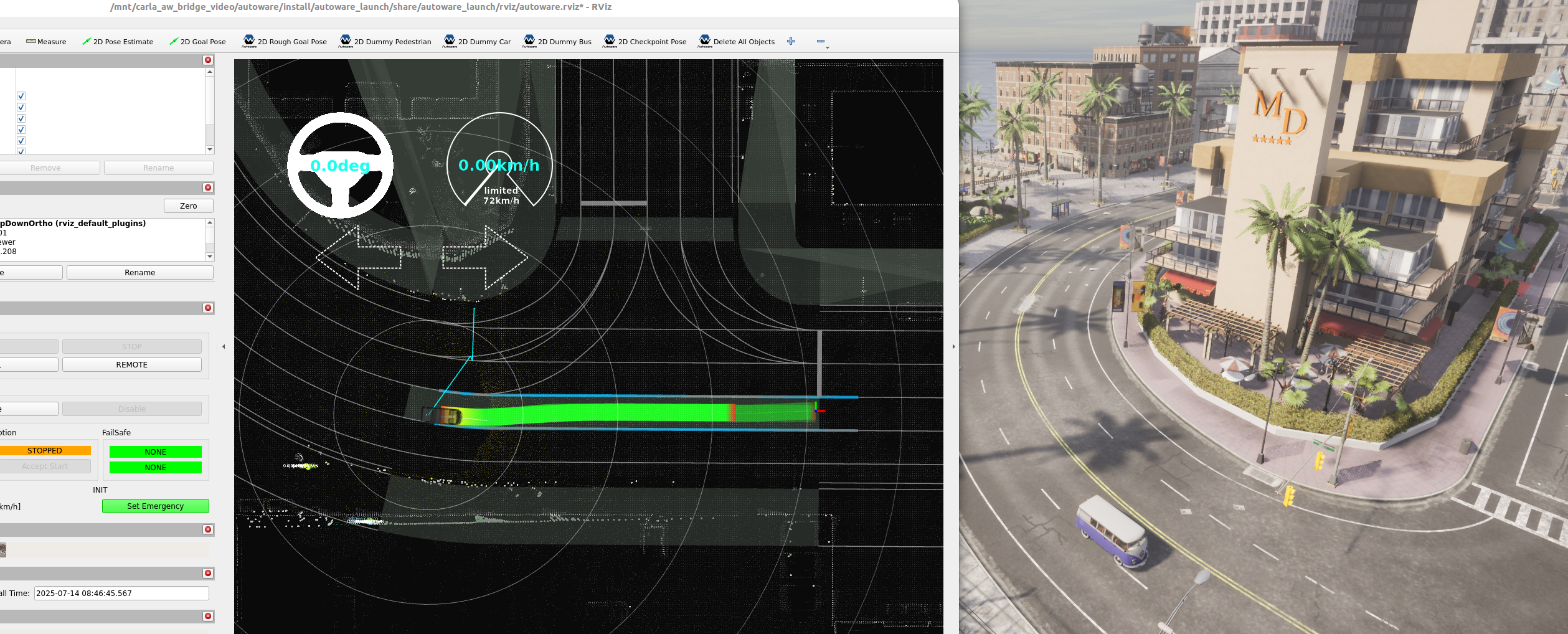1568x634 pixels.
Task: Click the grayed-out Rename button beside Remove
Action: pyautogui.click(x=159, y=168)
